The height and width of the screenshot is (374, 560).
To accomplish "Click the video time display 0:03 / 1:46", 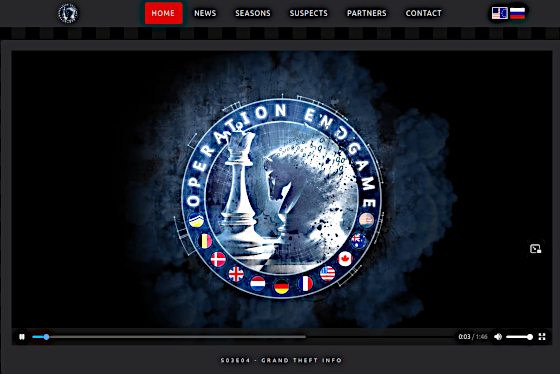I will pos(473,337).
